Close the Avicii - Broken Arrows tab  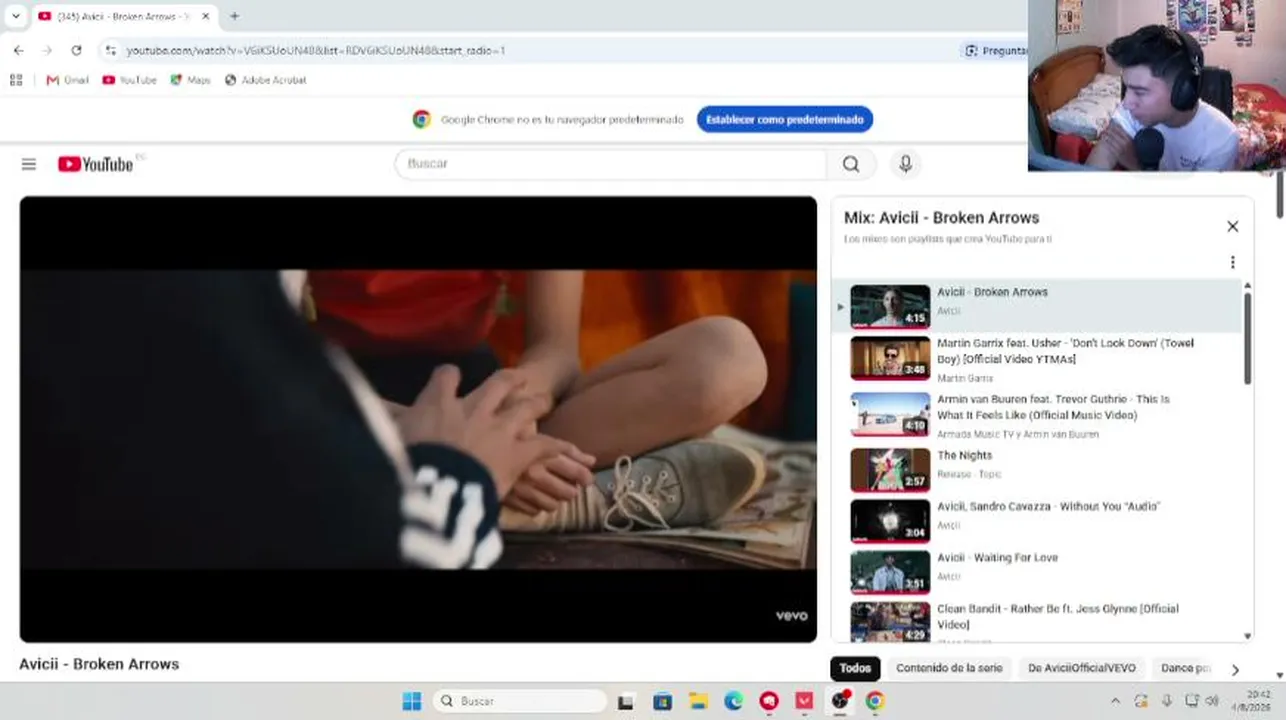(206, 16)
